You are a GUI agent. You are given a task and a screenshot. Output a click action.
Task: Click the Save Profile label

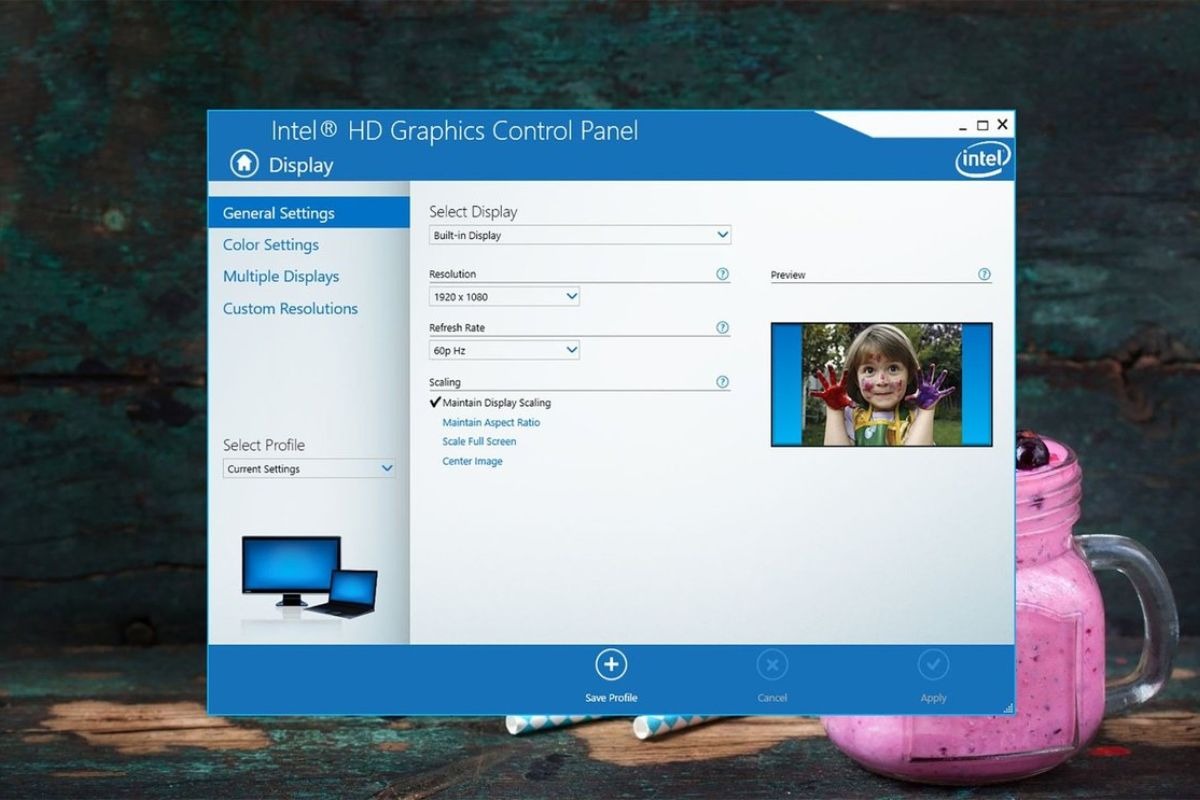(x=611, y=698)
